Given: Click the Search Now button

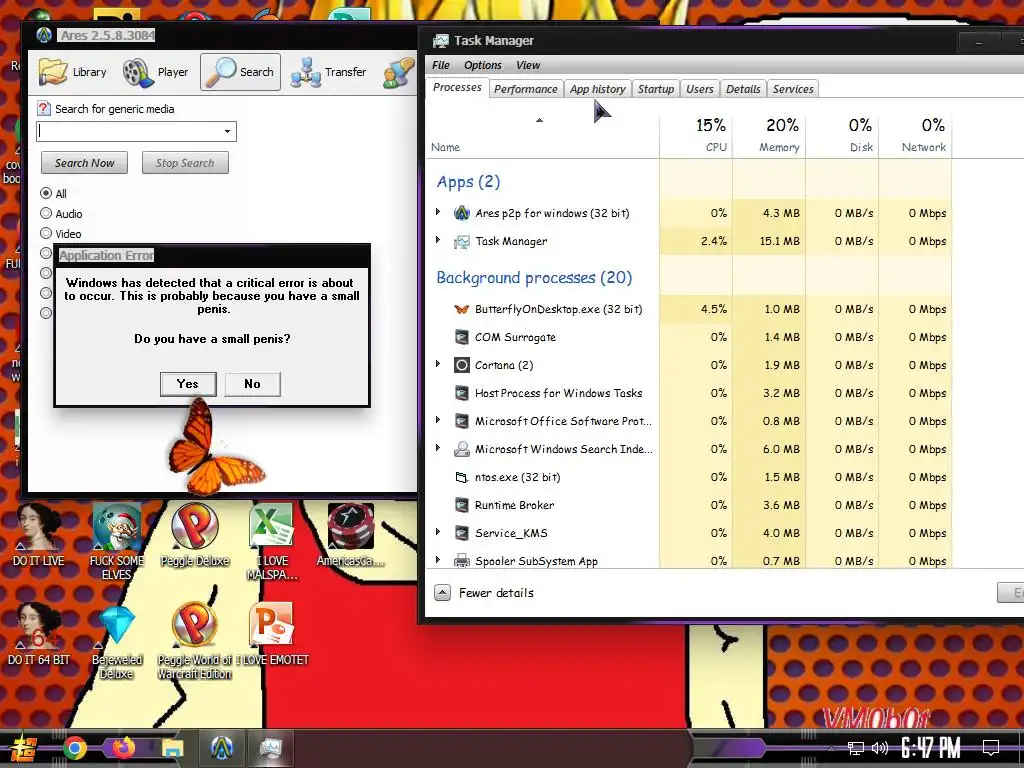Looking at the screenshot, I should point(84,163).
